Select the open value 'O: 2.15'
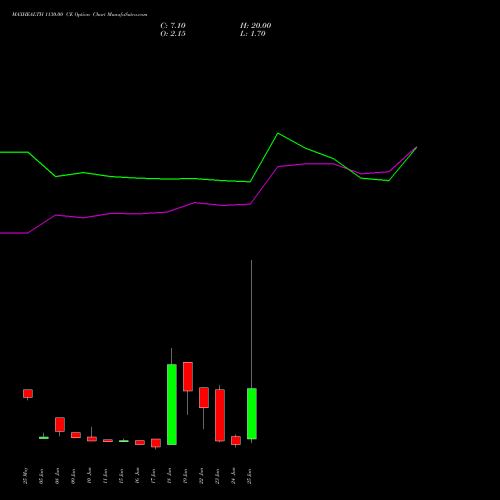The height and width of the screenshot is (500, 500). tap(173, 34)
